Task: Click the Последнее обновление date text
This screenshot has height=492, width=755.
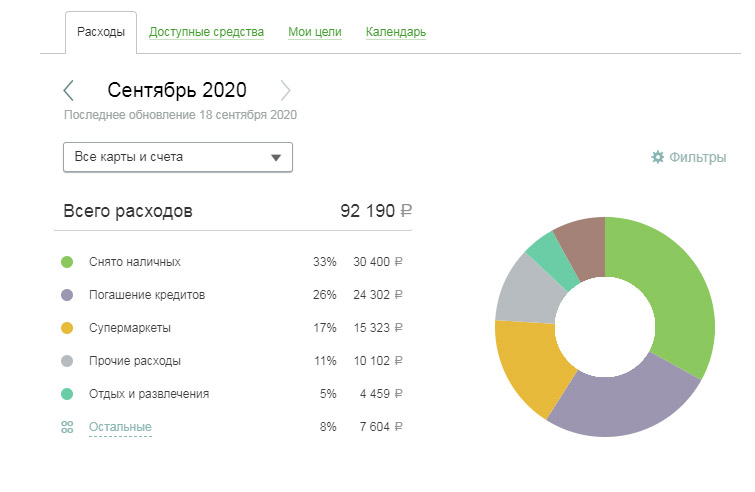Action: [x=181, y=115]
